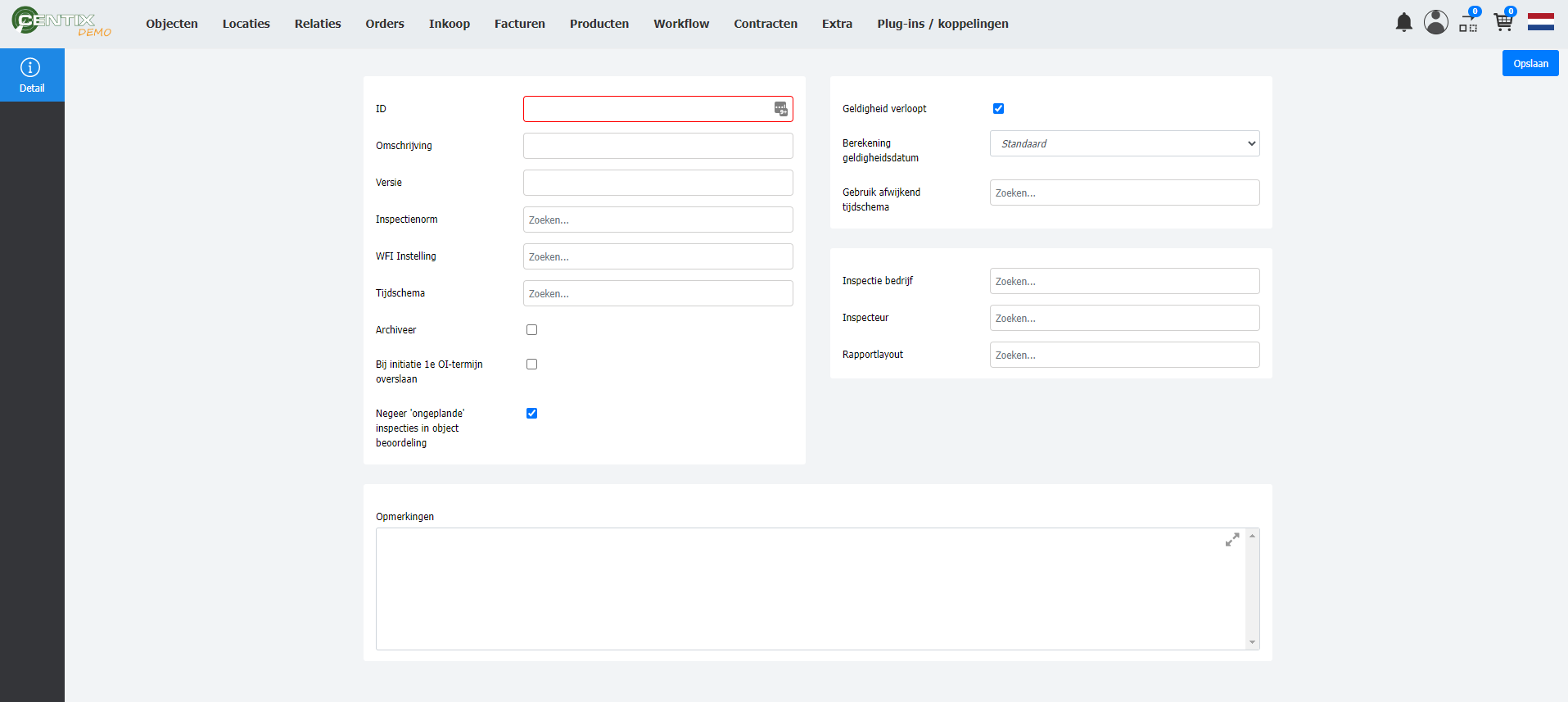This screenshot has width=1568, height=702.
Task: Open the Contracten menu
Action: [x=766, y=24]
